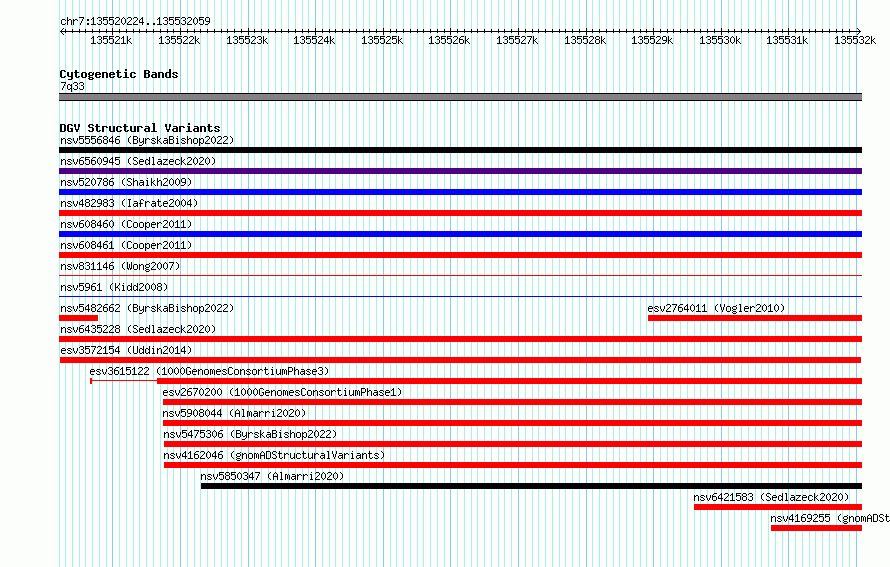Select the red esv2764011 variant bar
The width and height of the screenshot is (890, 567).
tap(755, 318)
